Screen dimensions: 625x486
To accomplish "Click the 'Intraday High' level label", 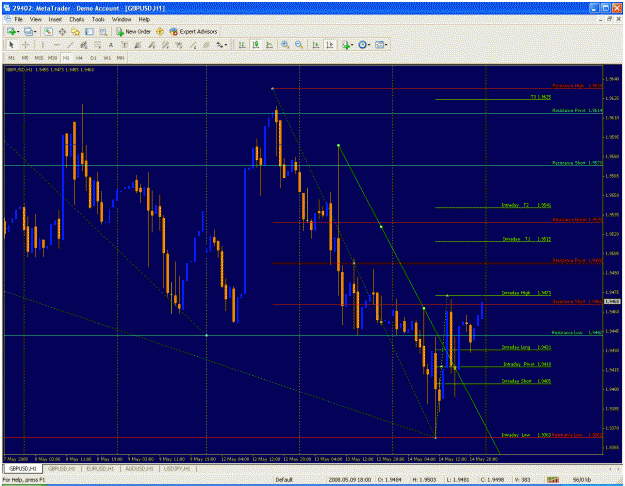I will (x=526, y=293).
